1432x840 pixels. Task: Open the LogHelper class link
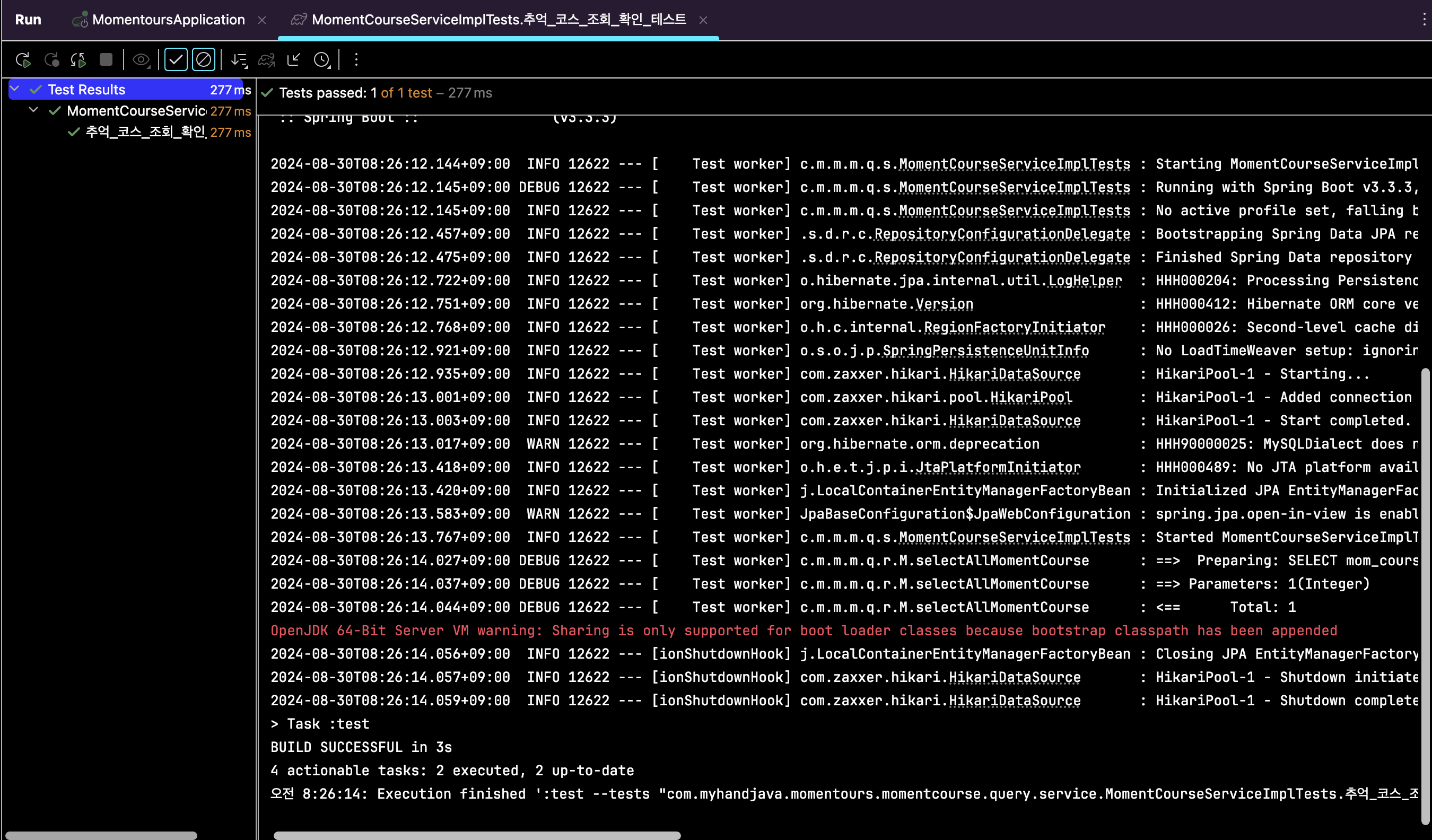(x=1085, y=281)
